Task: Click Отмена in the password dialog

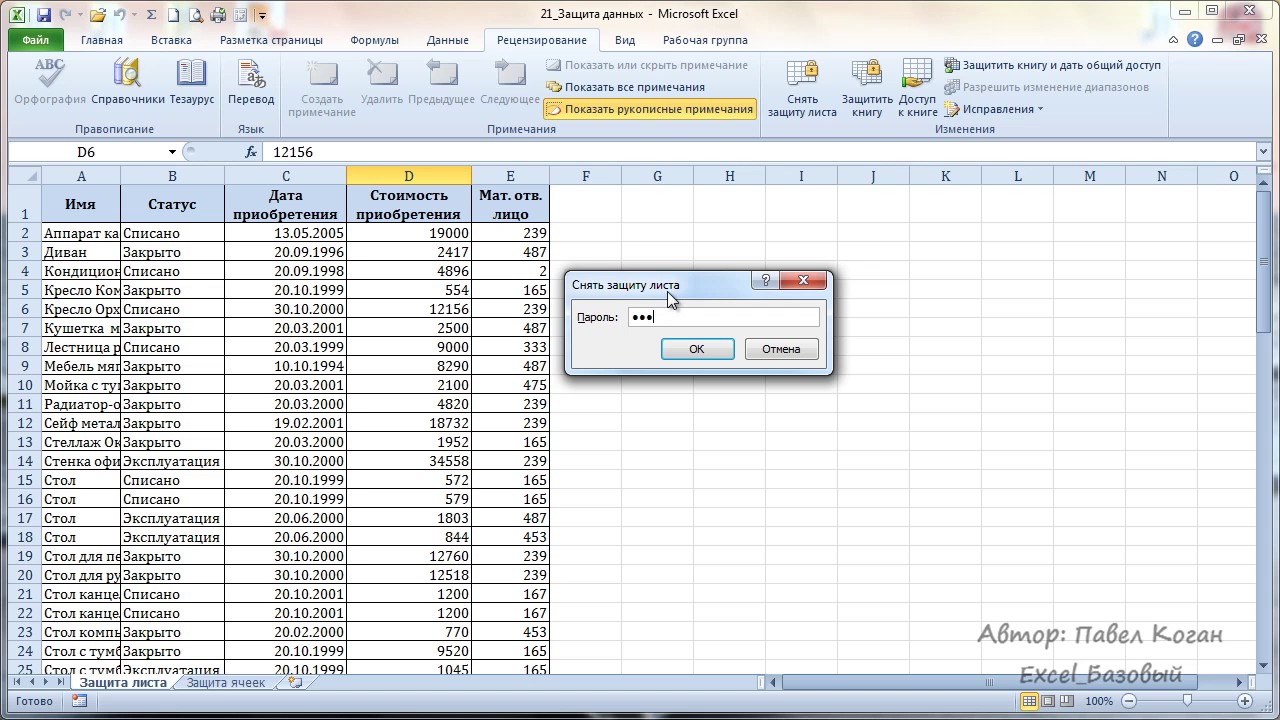Action: click(x=781, y=349)
